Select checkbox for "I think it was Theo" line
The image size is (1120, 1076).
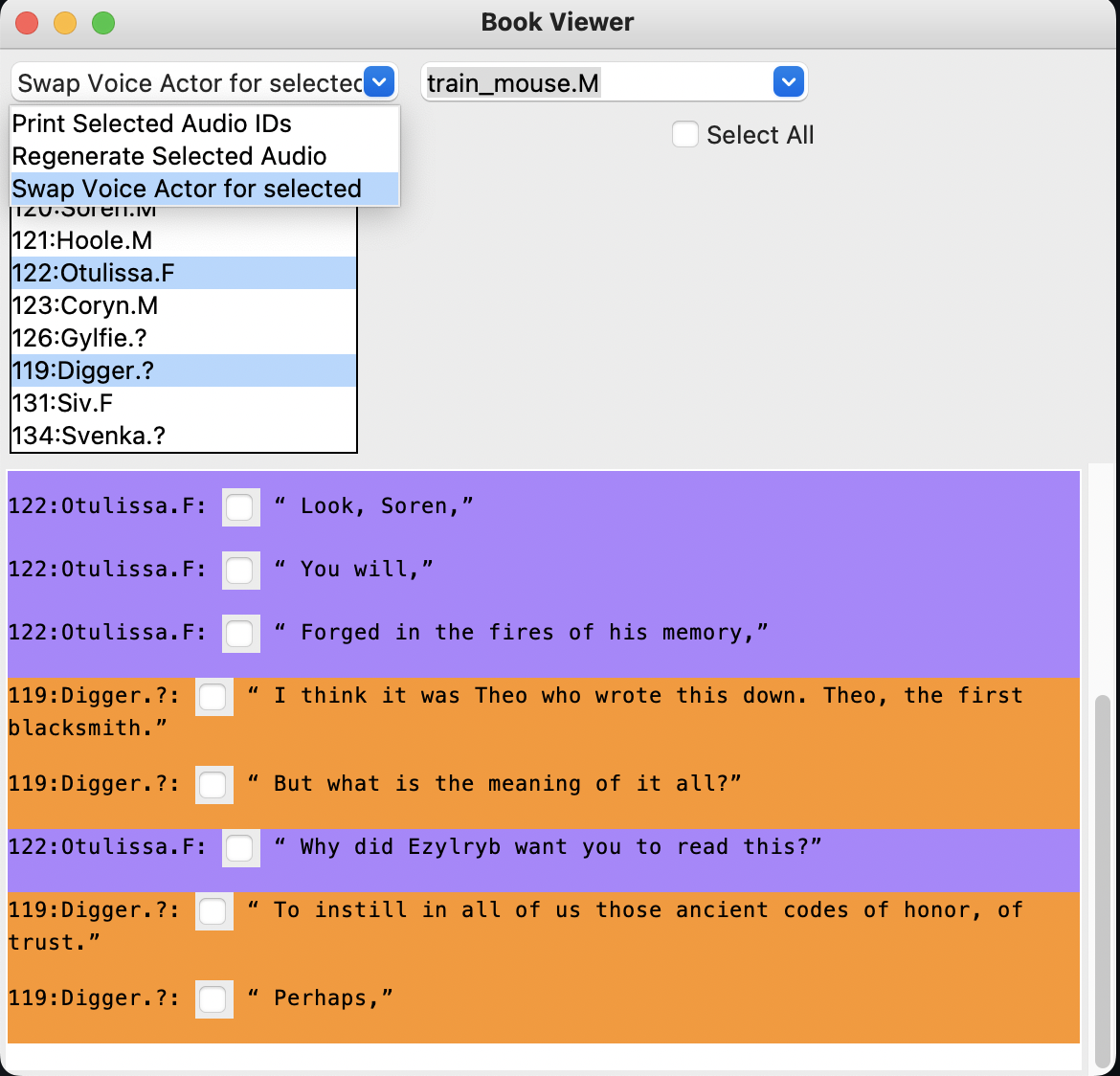[213, 696]
